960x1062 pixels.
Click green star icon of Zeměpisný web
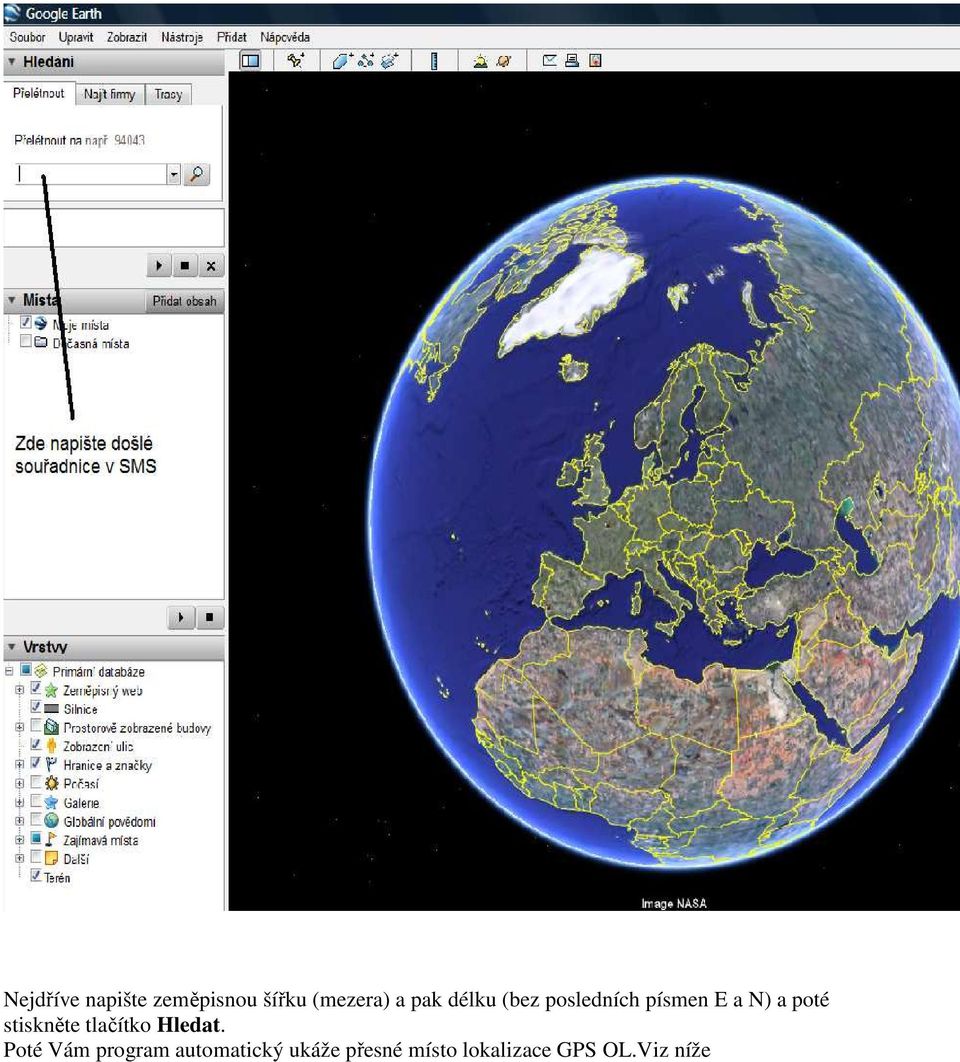pyautogui.click(x=51, y=690)
